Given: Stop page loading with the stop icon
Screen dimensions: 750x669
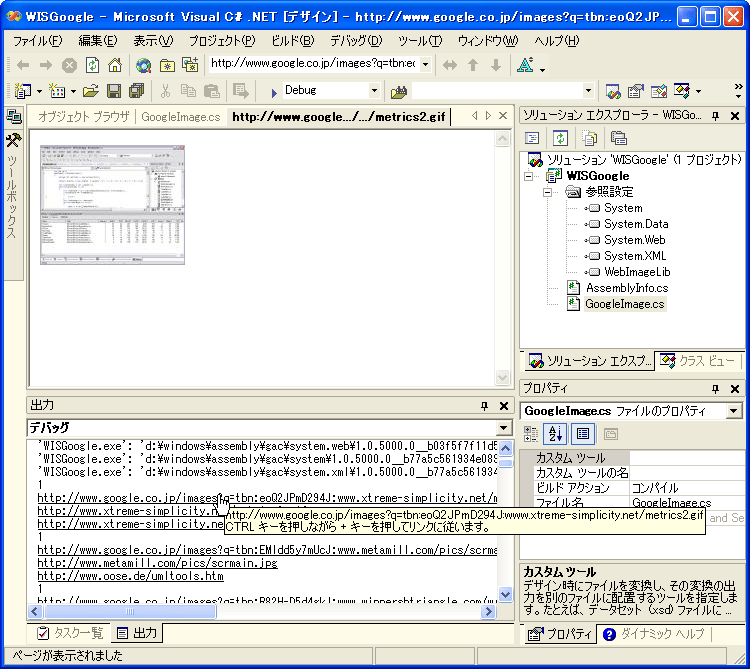Looking at the screenshot, I should (x=69, y=65).
